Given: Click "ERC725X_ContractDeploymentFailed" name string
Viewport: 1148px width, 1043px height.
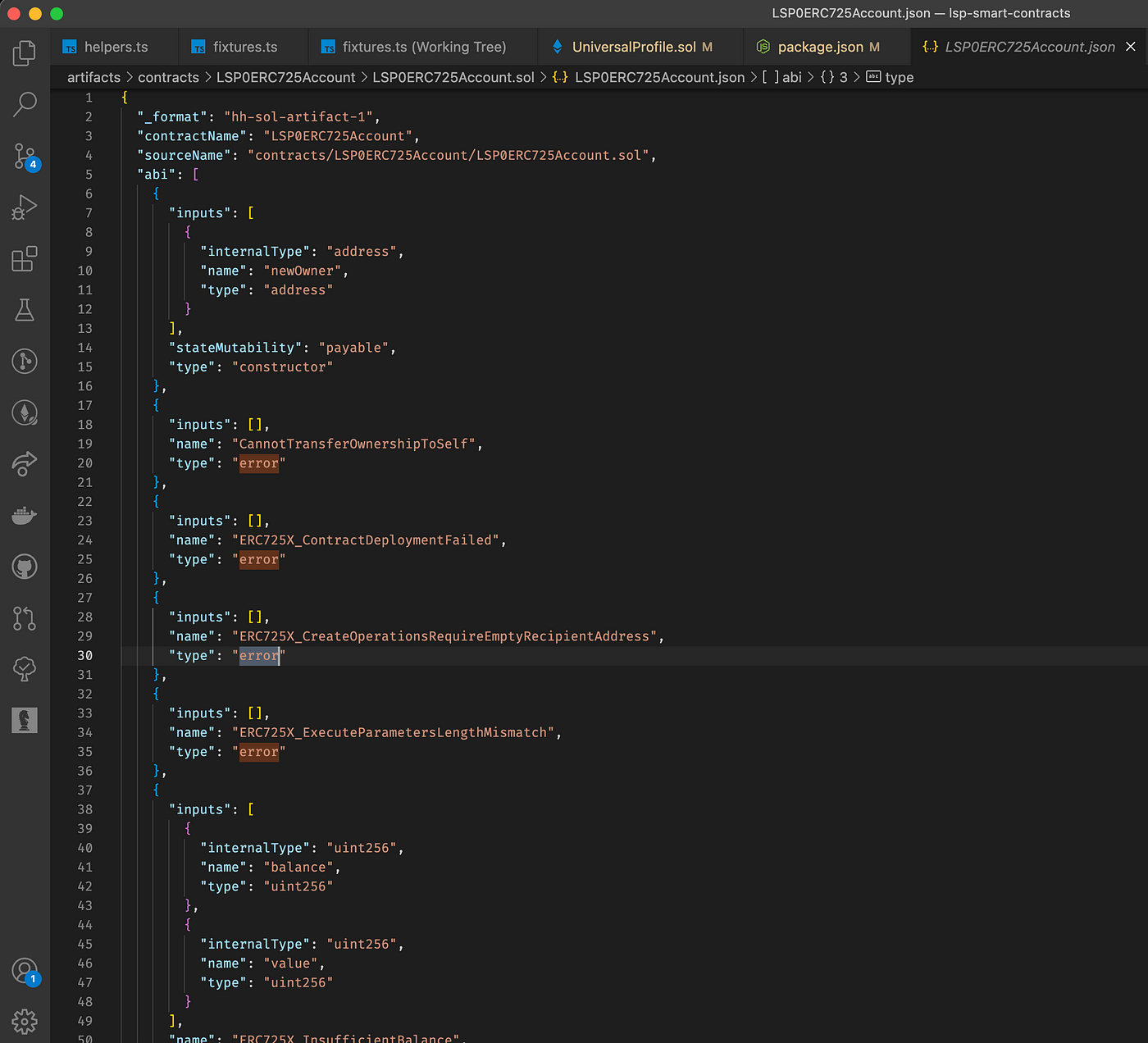Looking at the screenshot, I should coord(366,540).
